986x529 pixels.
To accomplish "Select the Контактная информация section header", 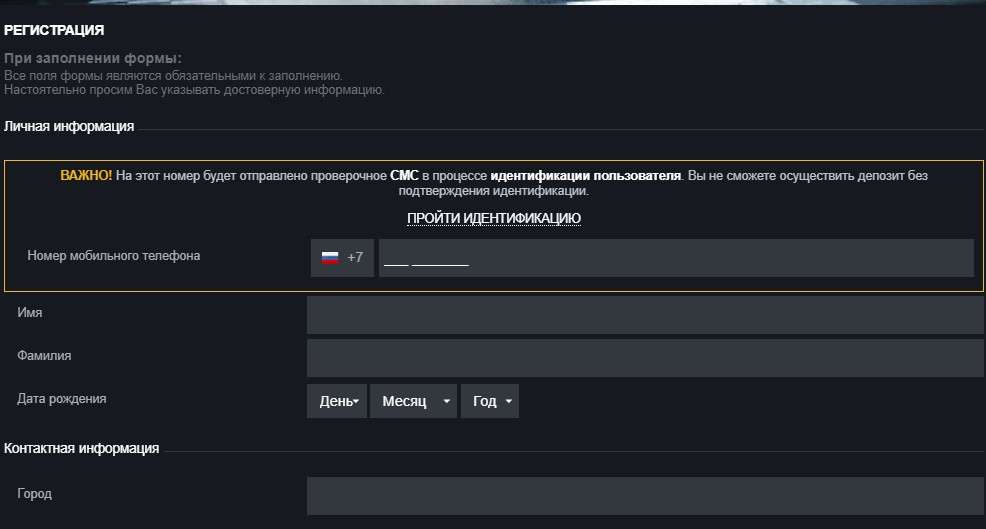I will tap(81, 449).
